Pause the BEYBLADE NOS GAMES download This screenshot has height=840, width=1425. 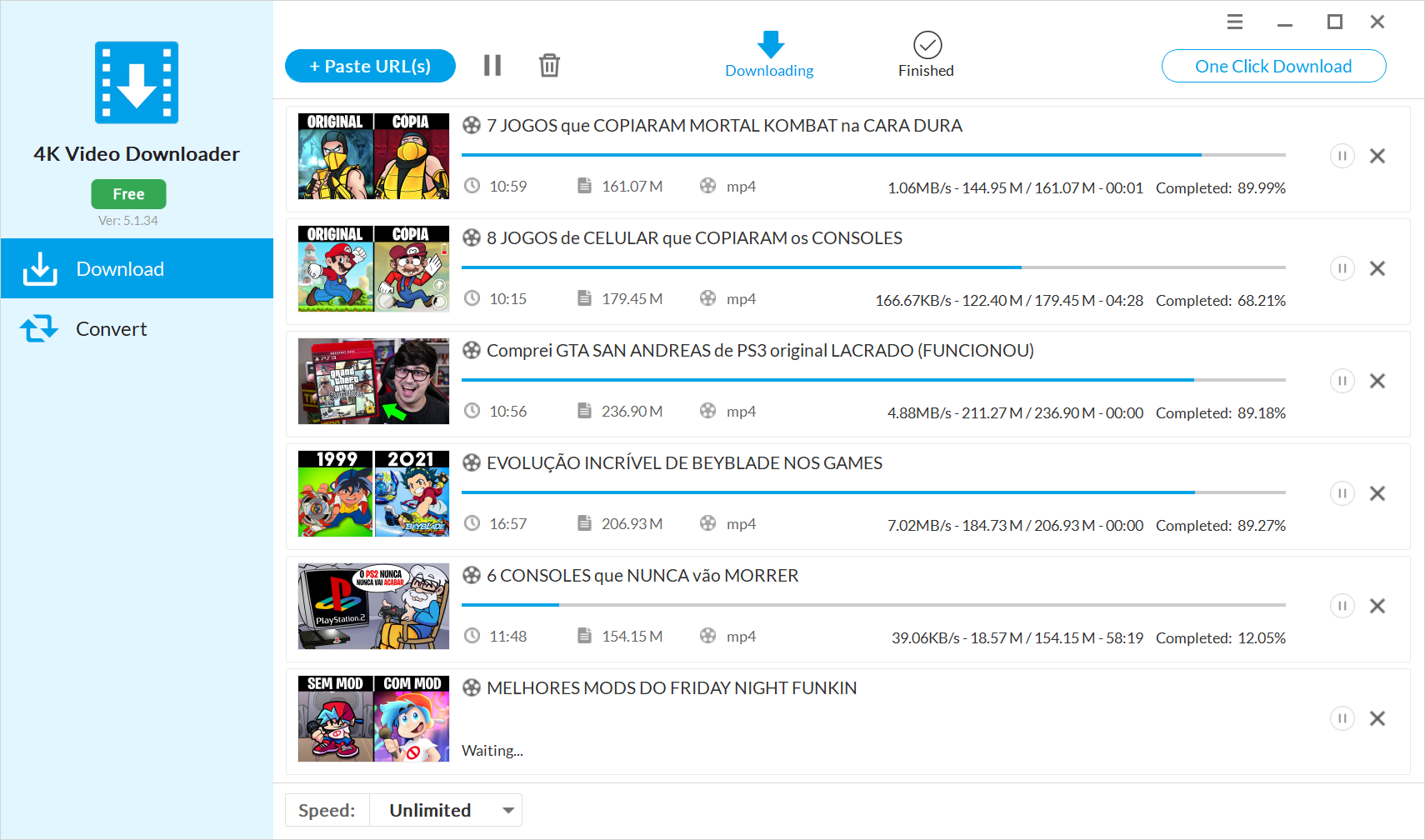(x=1342, y=493)
